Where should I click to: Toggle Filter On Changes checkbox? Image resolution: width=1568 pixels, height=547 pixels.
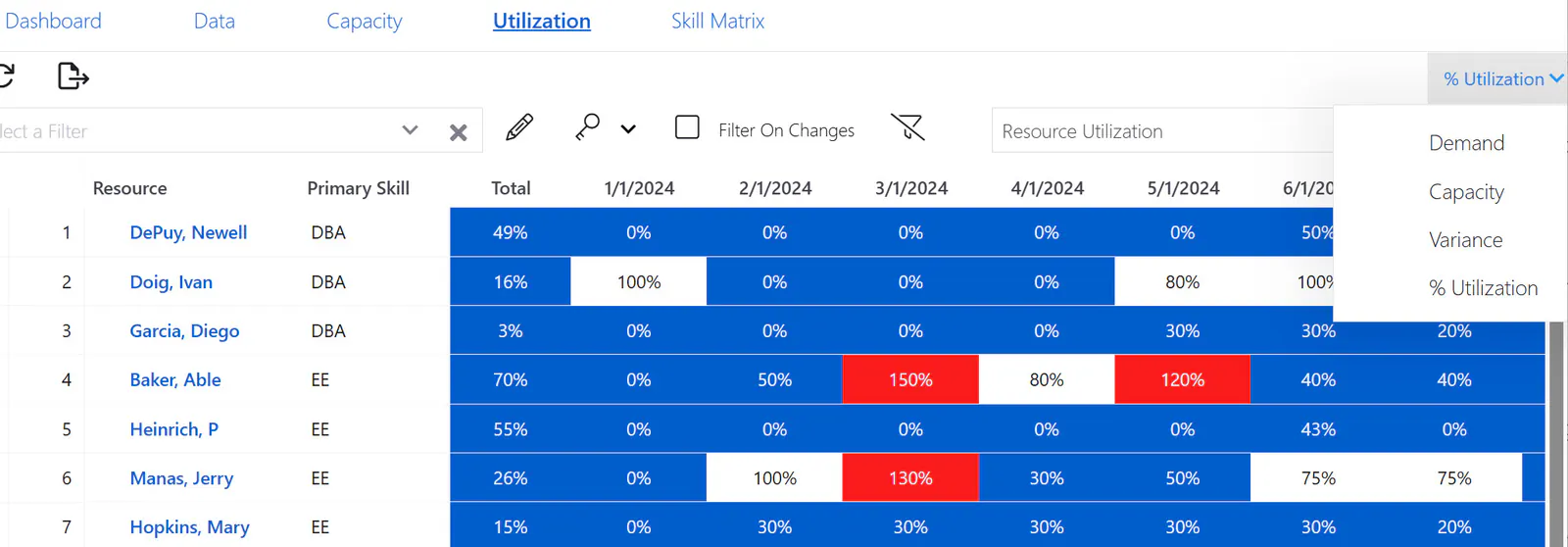pos(687,127)
